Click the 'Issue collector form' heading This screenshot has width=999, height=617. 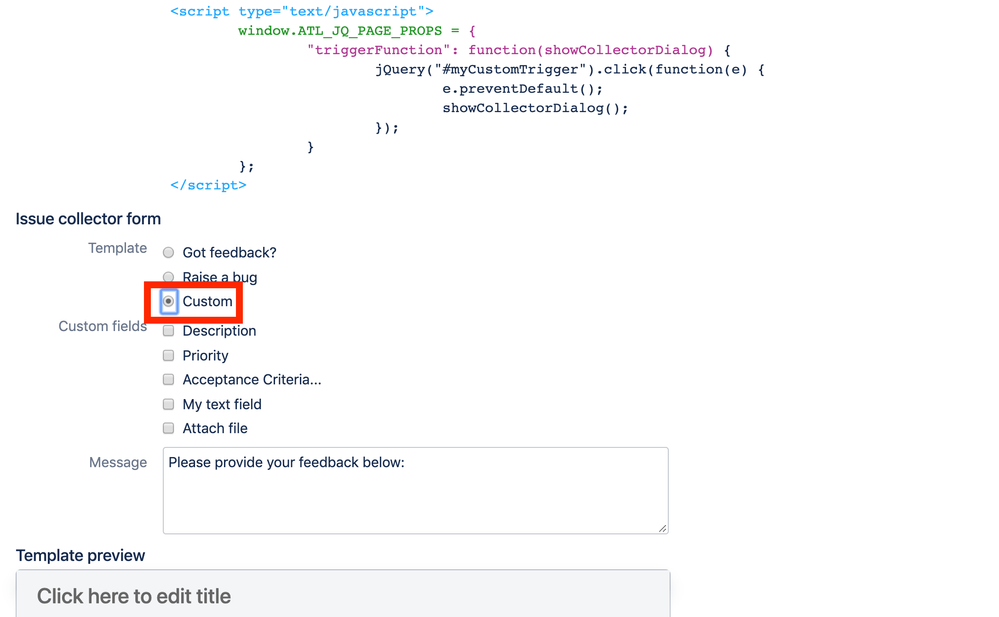click(88, 219)
